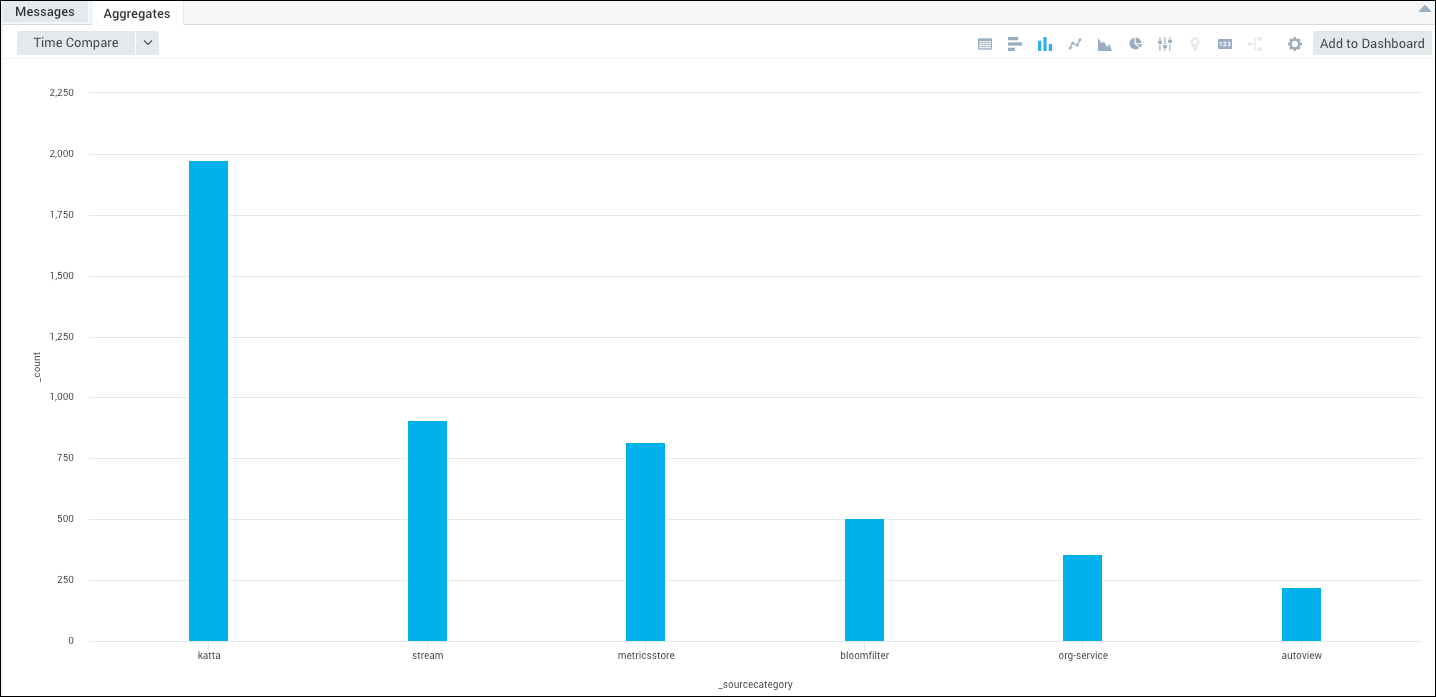Click the stream bar in chart

tap(427, 530)
